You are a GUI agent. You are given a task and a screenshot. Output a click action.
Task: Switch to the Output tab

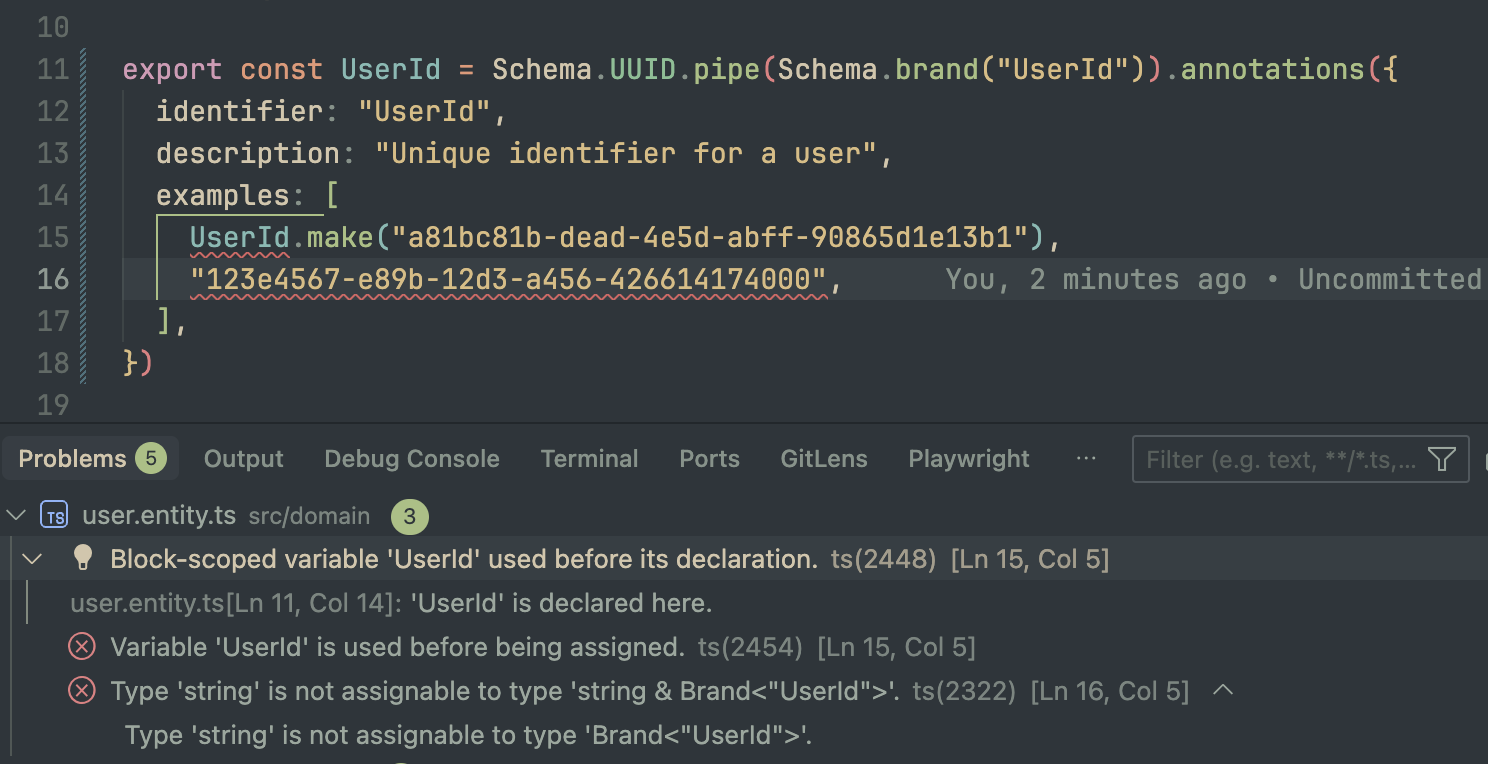pos(243,459)
